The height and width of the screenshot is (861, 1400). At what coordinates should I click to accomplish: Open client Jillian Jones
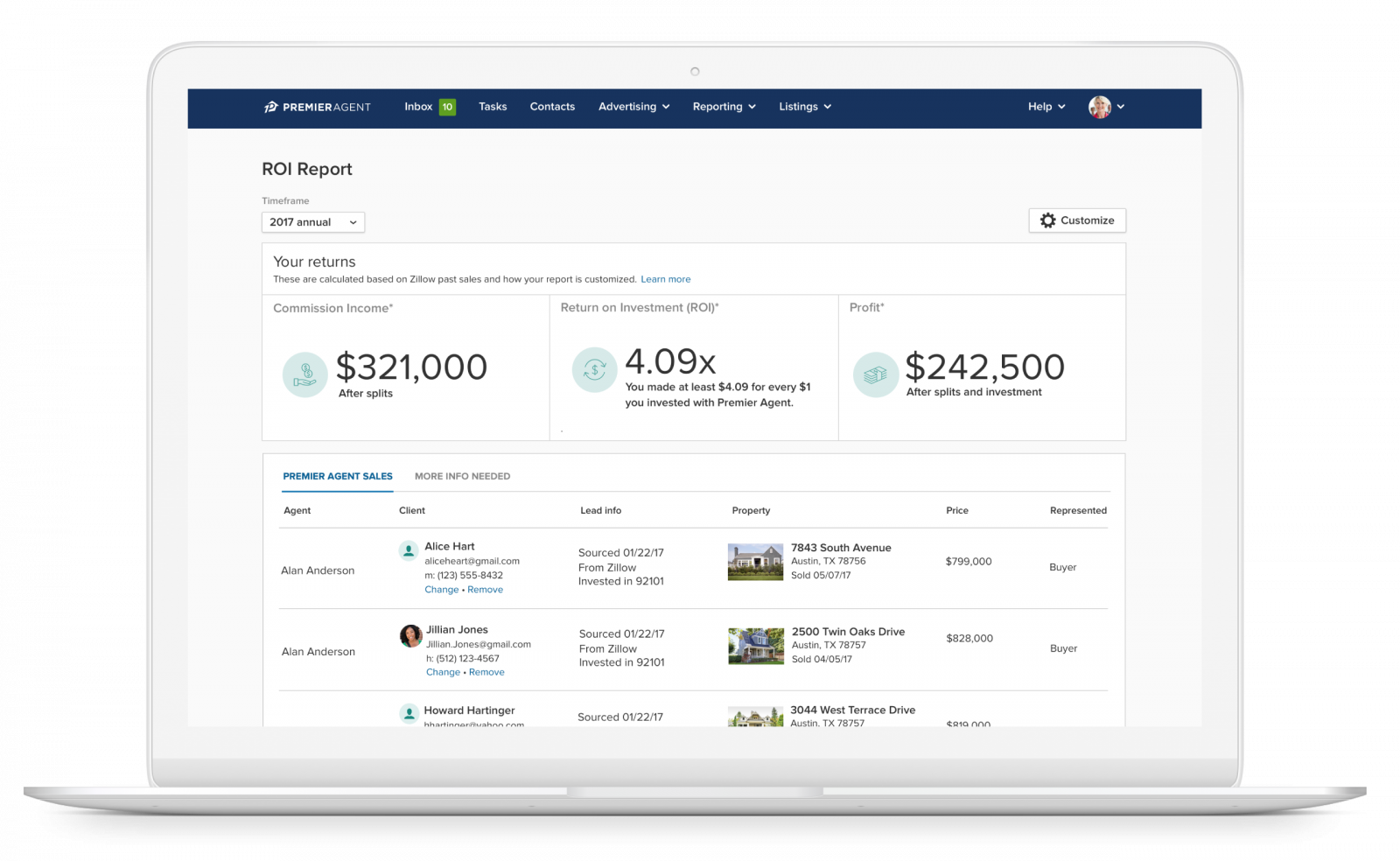point(457,629)
